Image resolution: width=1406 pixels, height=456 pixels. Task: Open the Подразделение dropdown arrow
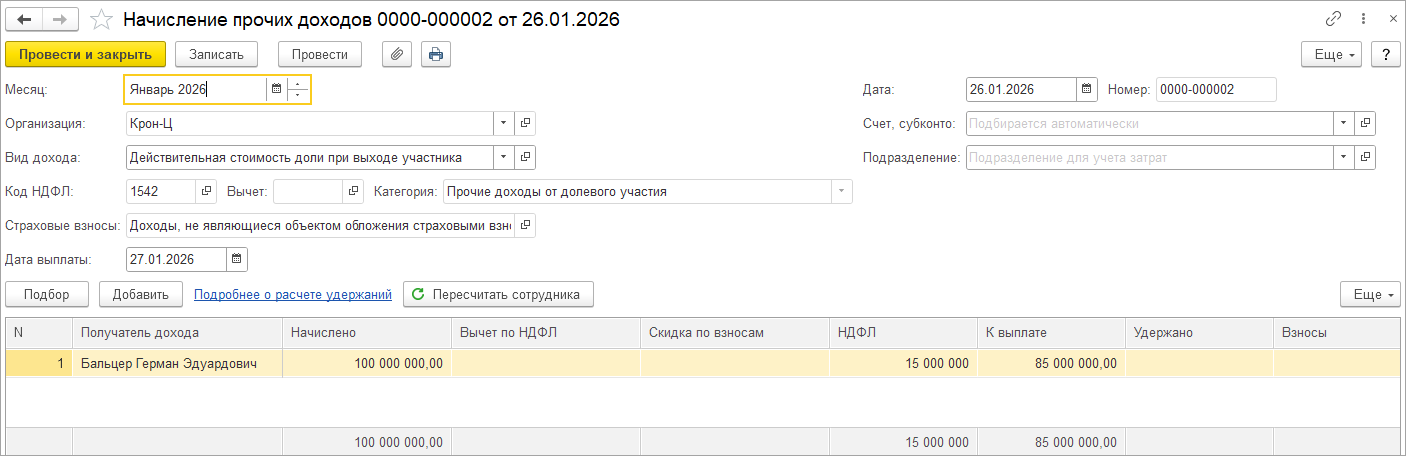click(1344, 157)
